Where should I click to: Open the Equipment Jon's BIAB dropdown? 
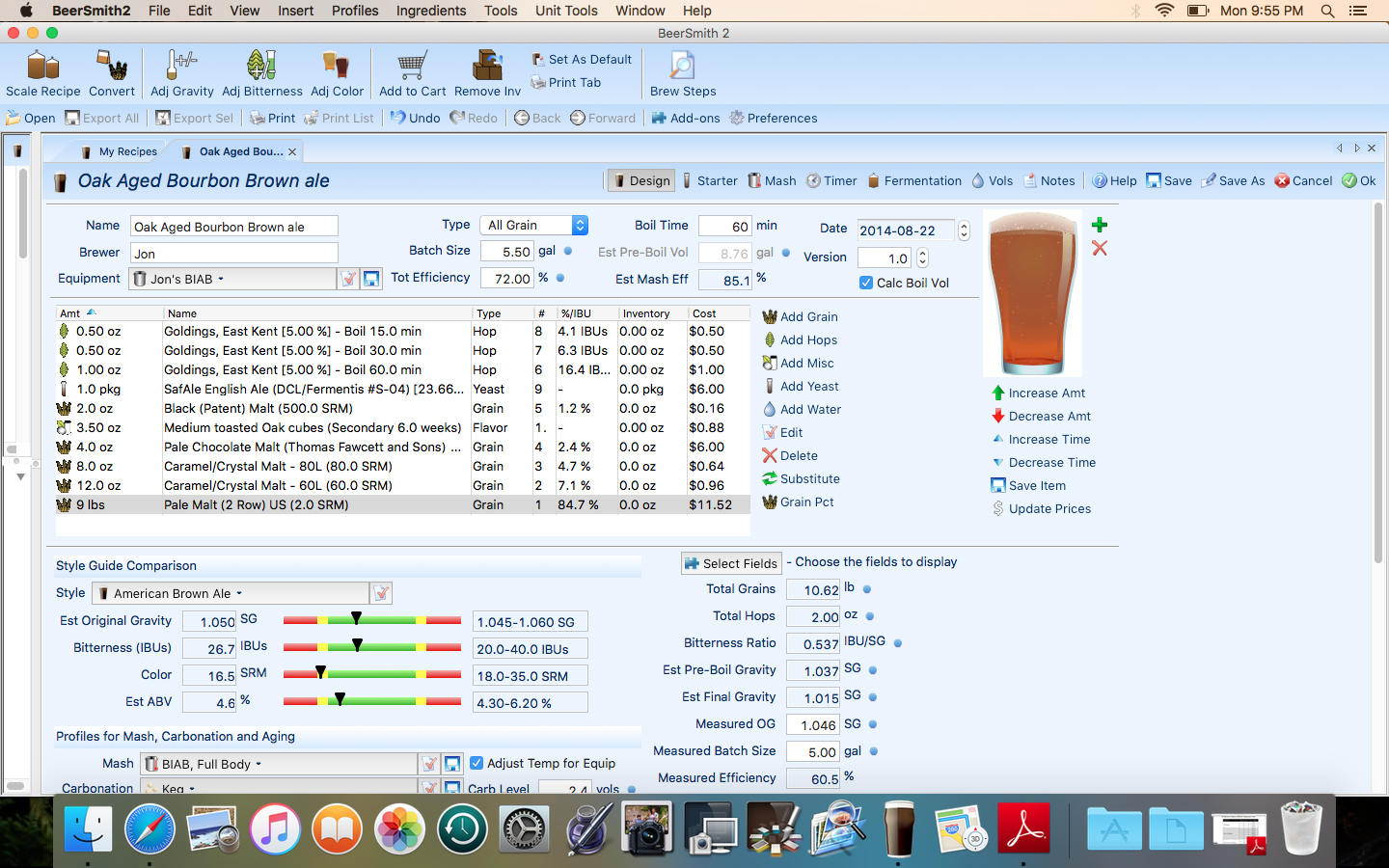[232, 279]
